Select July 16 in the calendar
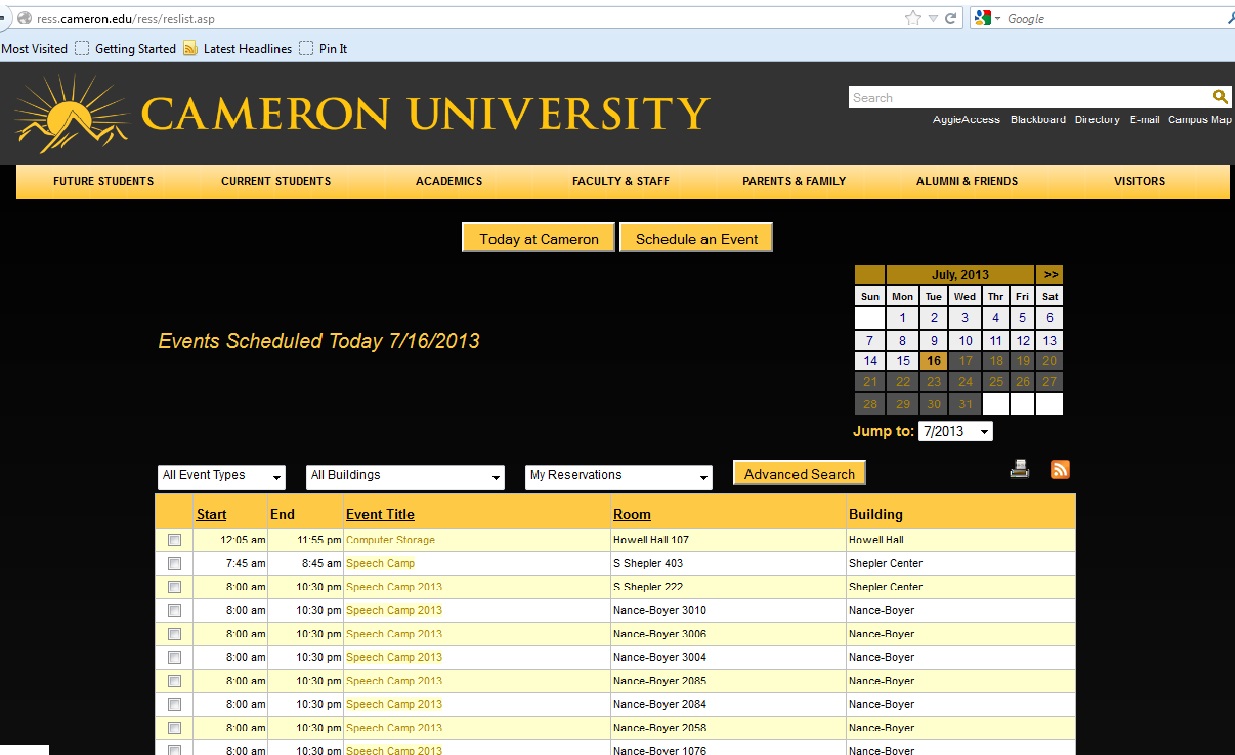The image size is (1235, 755). click(x=934, y=361)
